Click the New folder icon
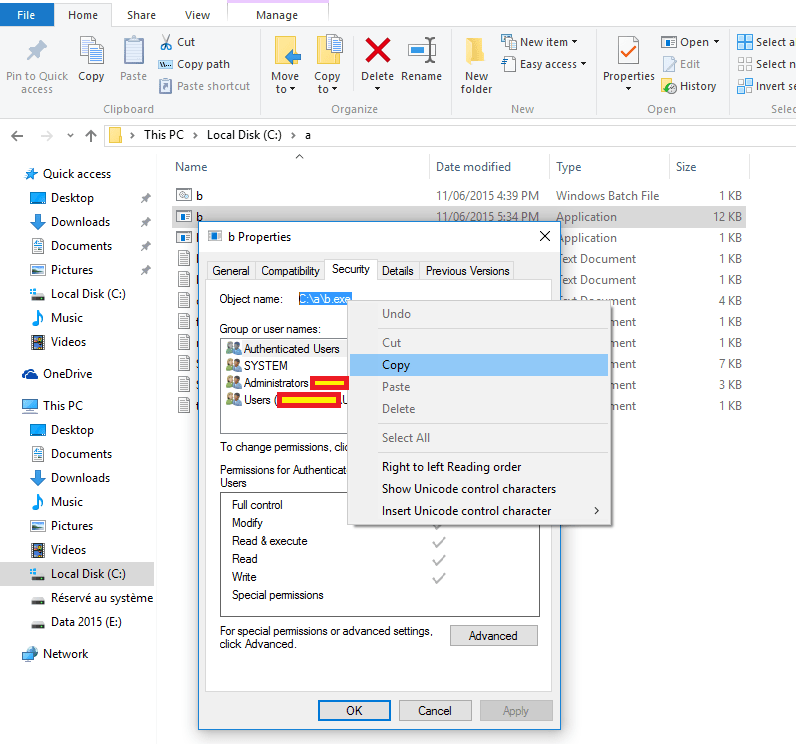Image resolution: width=796 pixels, height=744 pixels. pyautogui.click(x=476, y=51)
